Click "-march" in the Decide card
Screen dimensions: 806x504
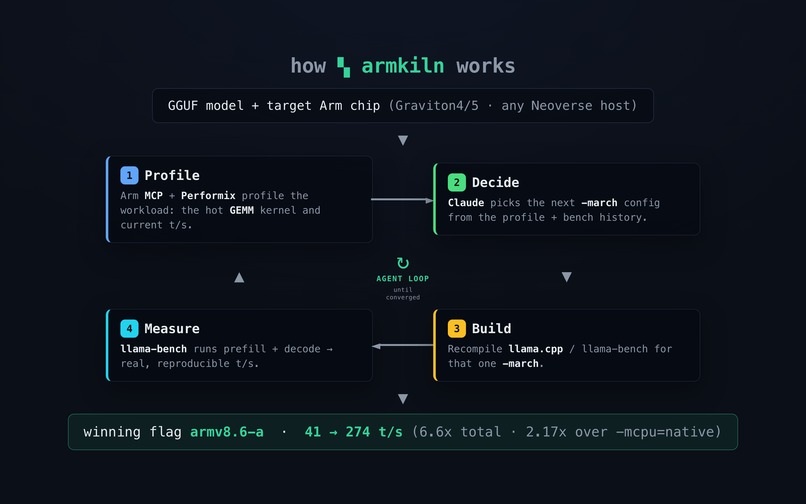click(x=599, y=203)
